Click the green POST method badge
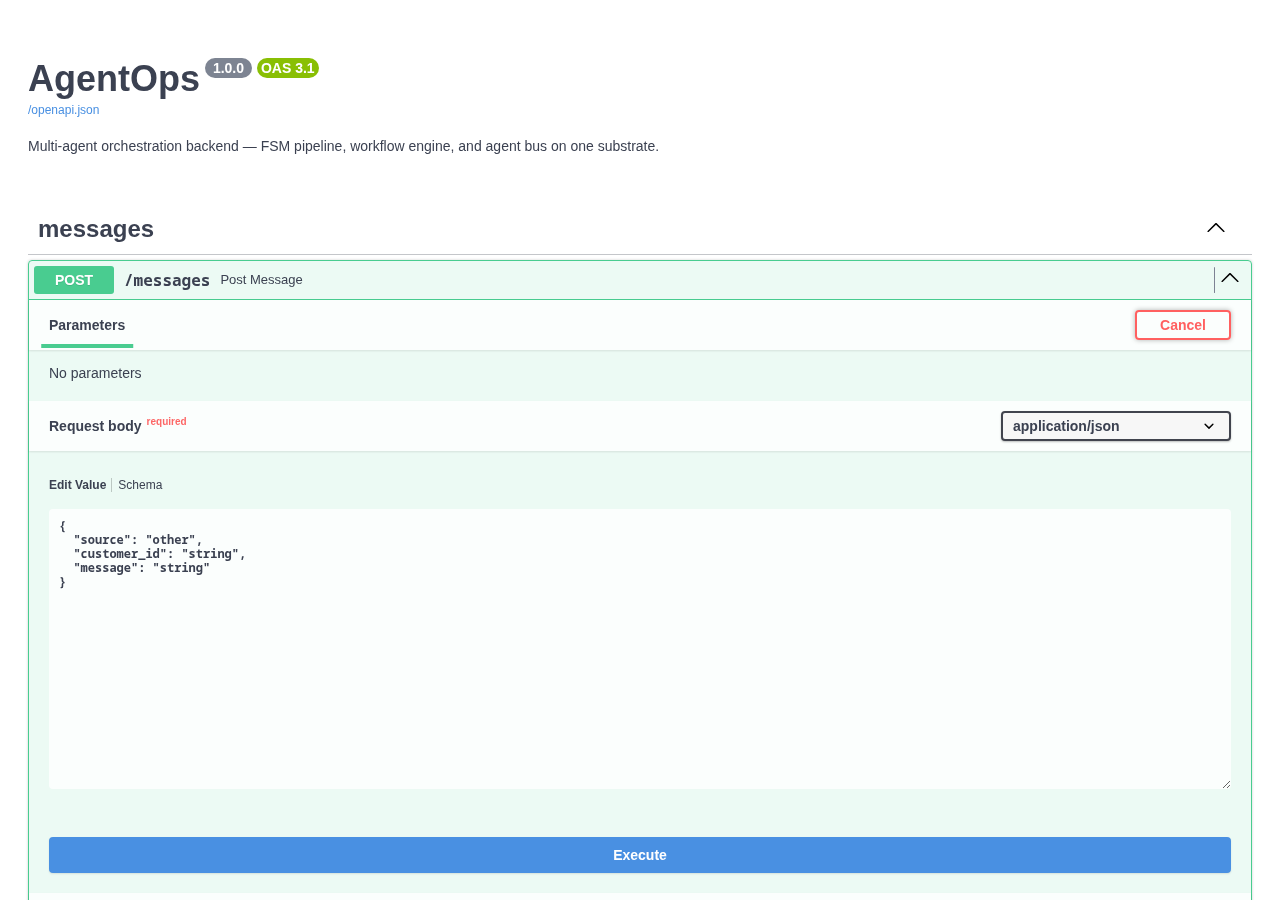1280x900 pixels. (74, 280)
